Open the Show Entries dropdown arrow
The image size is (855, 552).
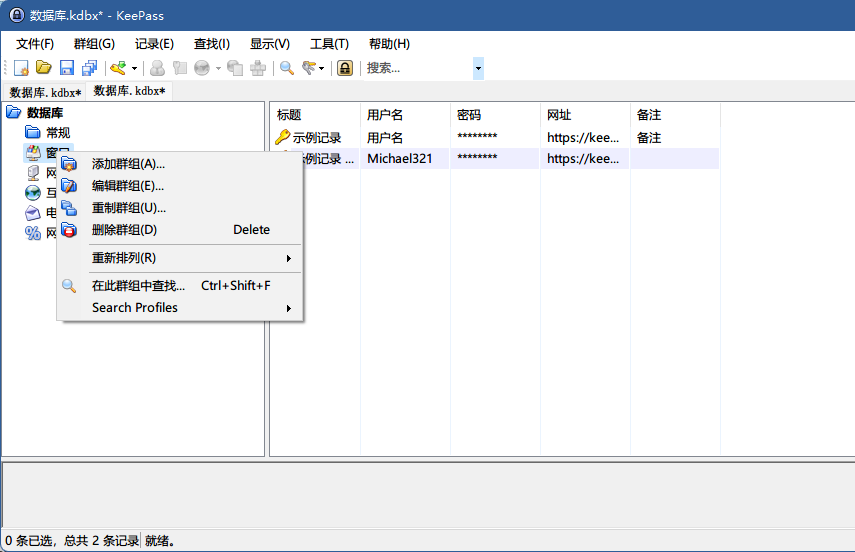pos(322,68)
